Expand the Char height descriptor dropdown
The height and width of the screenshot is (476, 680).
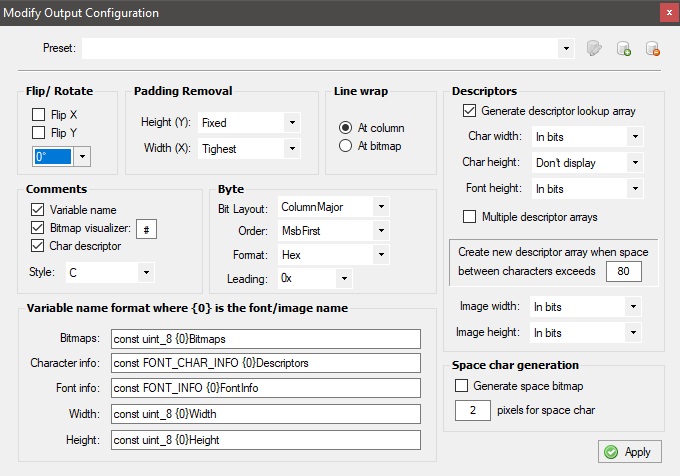tap(635, 163)
